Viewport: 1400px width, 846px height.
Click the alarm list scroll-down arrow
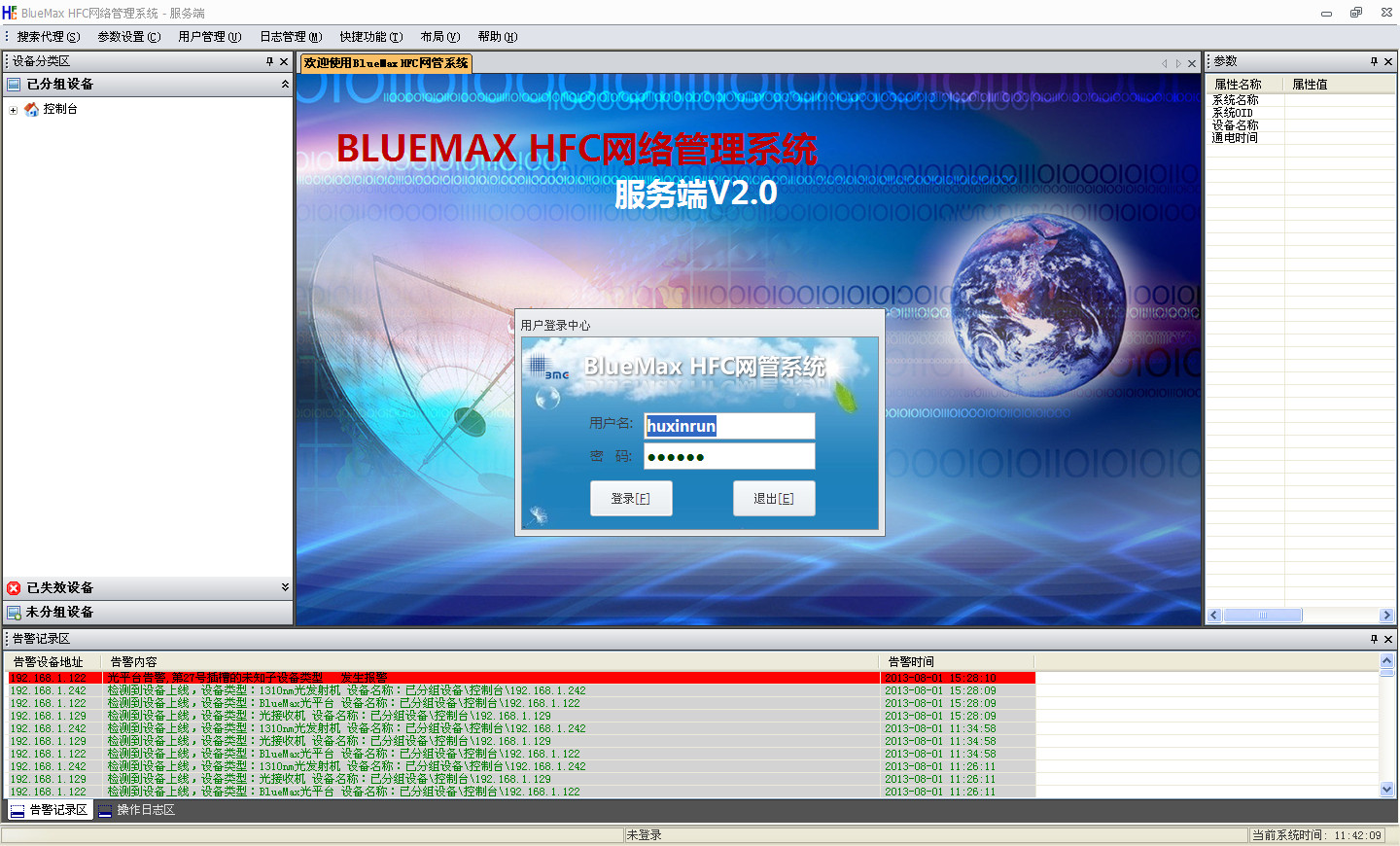coord(1387,790)
